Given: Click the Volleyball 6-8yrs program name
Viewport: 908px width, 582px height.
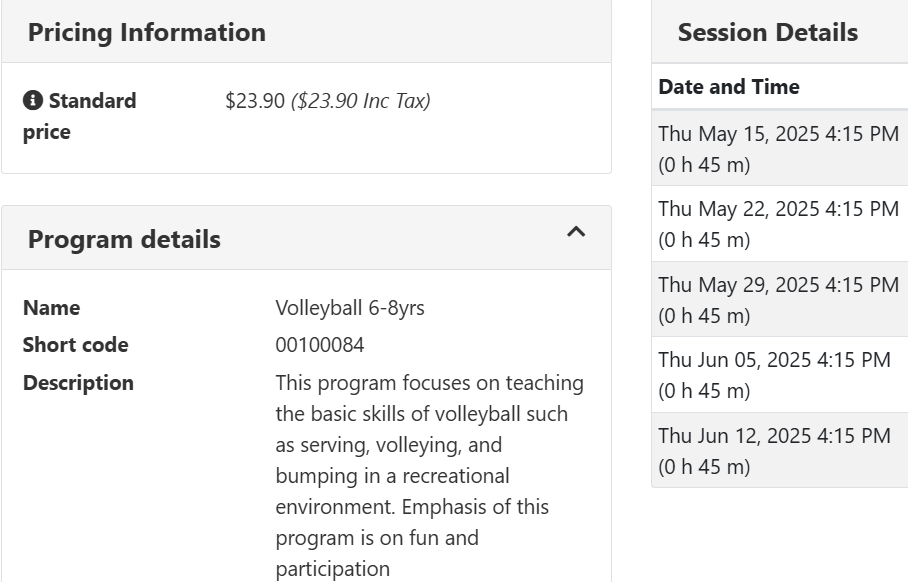Looking at the screenshot, I should point(350,308).
